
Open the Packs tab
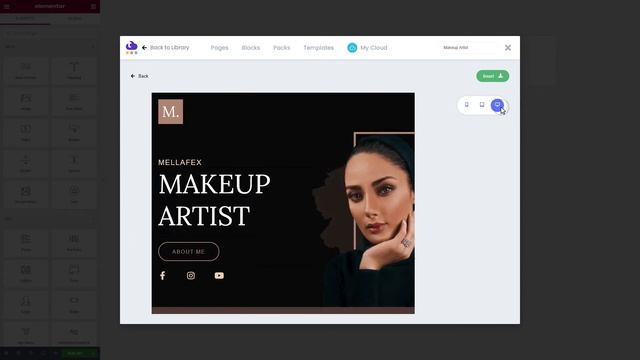click(x=281, y=48)
